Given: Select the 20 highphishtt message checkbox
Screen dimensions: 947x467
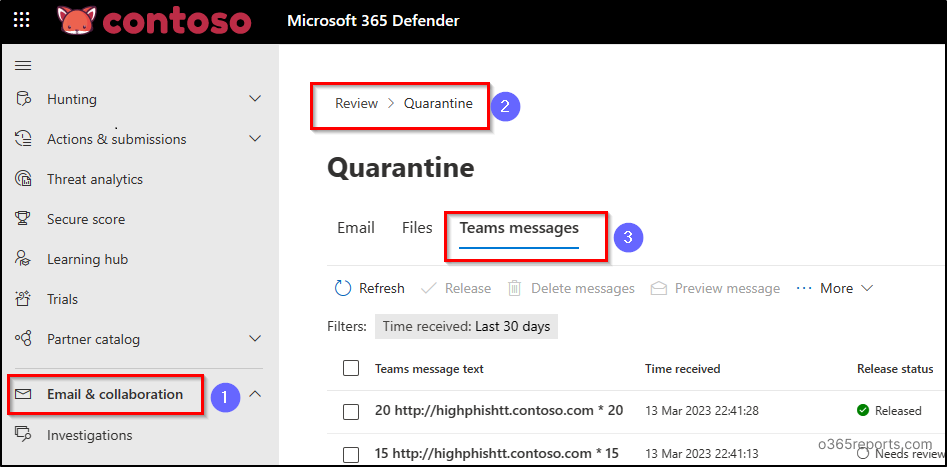Looking at the screenshot, I should (x=351, y=412).
